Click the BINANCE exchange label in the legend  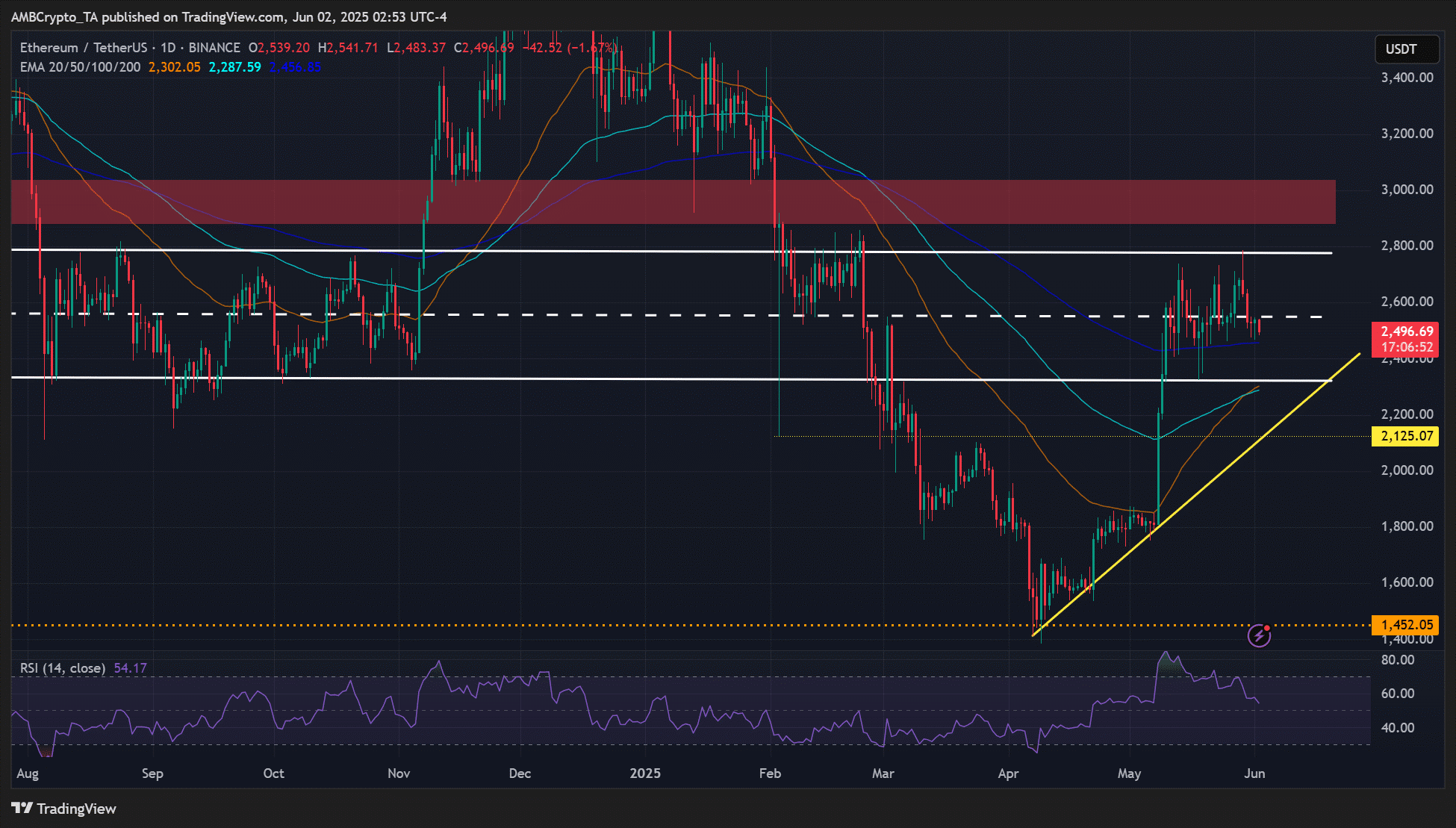(216, 47)
